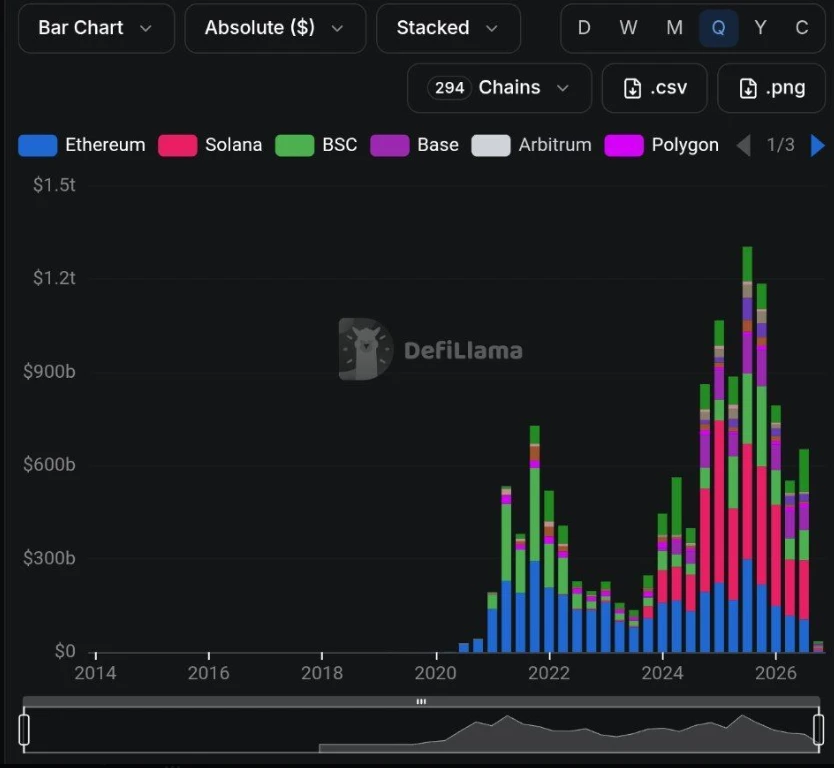Click the 2014 x-axis label
This screenshot has width=834, height=768.
[95, 673]
